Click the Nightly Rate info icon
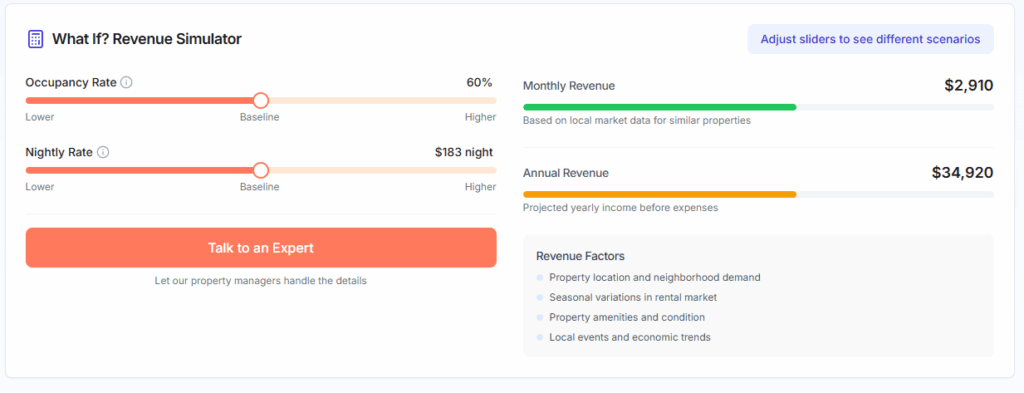This screenshot has width=1024, height=393. (103, 152)
